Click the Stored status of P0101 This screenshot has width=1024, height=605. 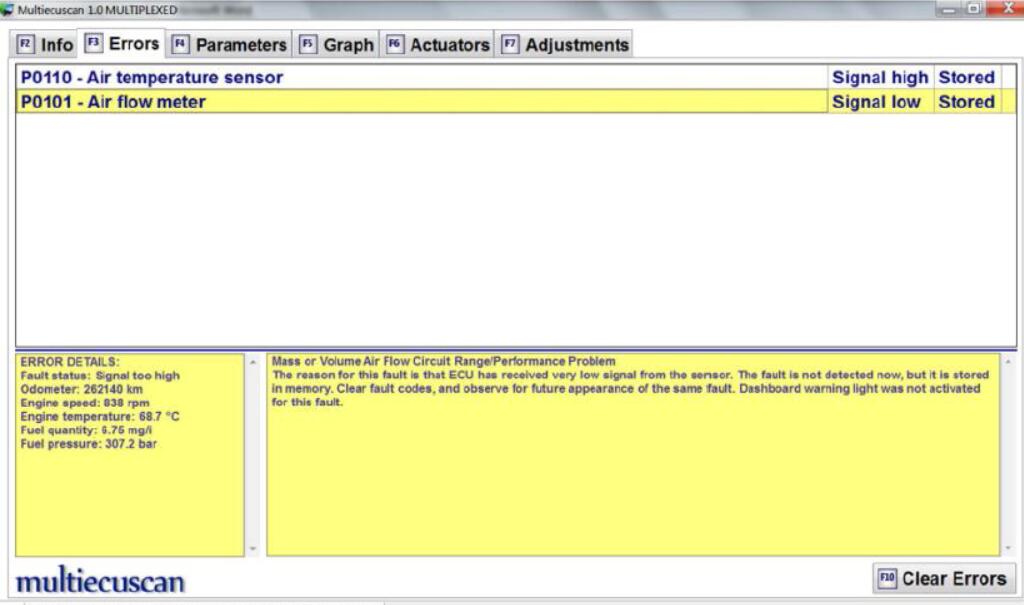967,102
